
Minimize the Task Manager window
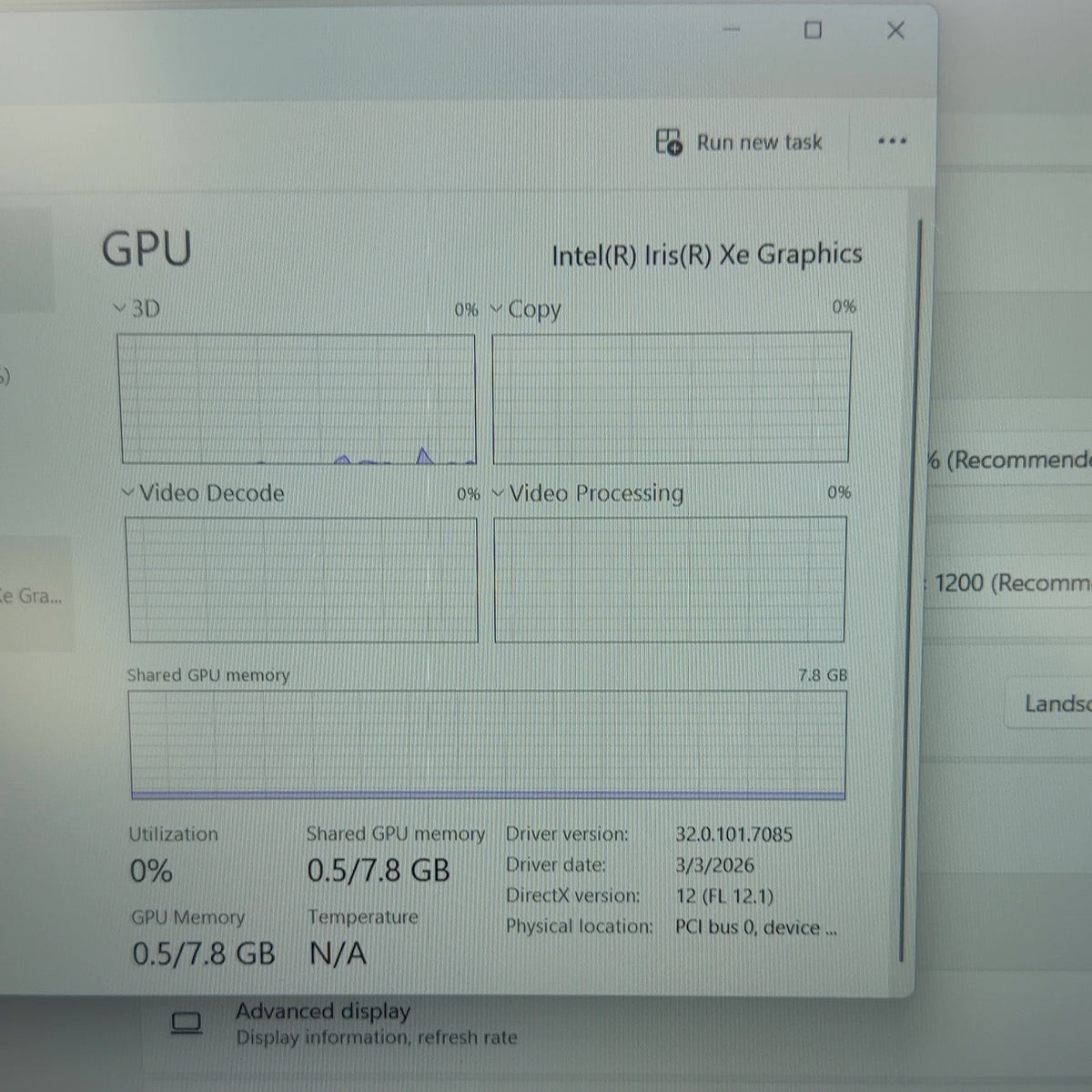[x=732, y=29]
